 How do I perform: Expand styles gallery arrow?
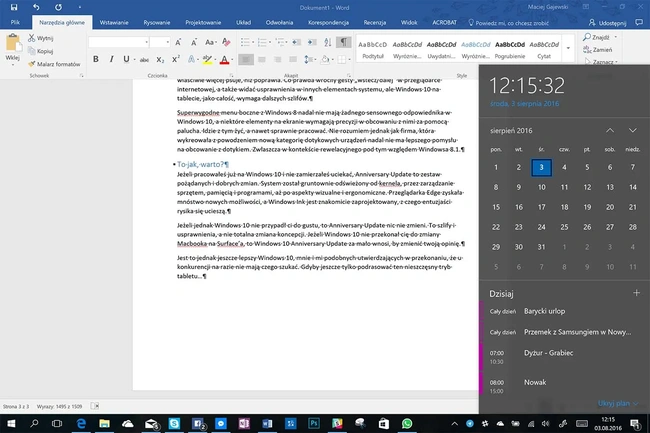(568, 48)
